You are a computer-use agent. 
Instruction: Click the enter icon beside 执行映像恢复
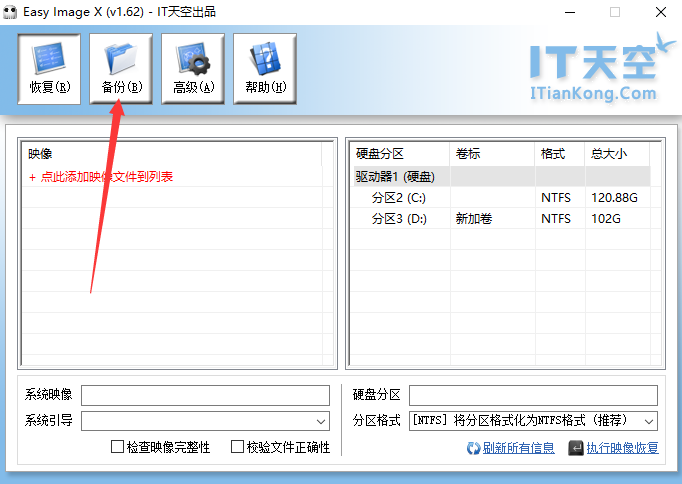pyautogui.click(x=575, y=448)
